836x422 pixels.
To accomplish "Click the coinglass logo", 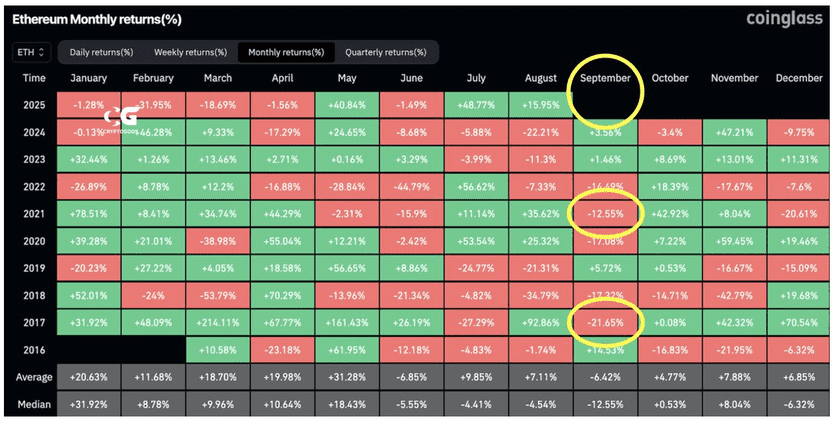I will tap(784, 19).
